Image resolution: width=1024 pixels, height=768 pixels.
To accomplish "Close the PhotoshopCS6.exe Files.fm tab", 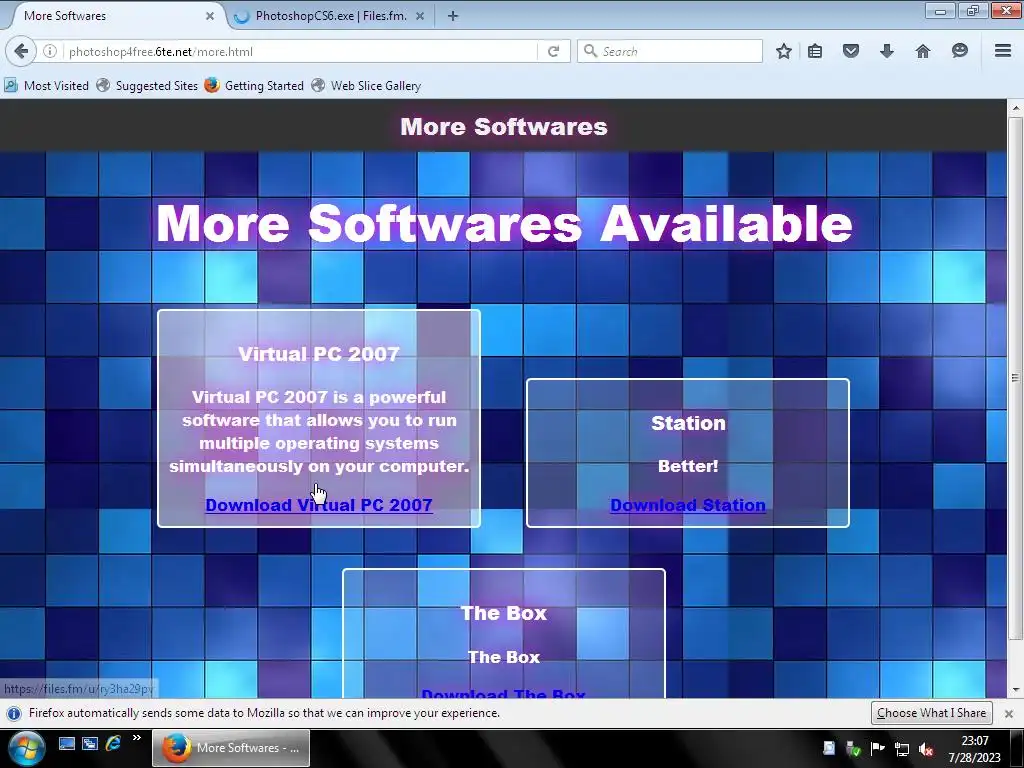I will [x=420, y=16].
